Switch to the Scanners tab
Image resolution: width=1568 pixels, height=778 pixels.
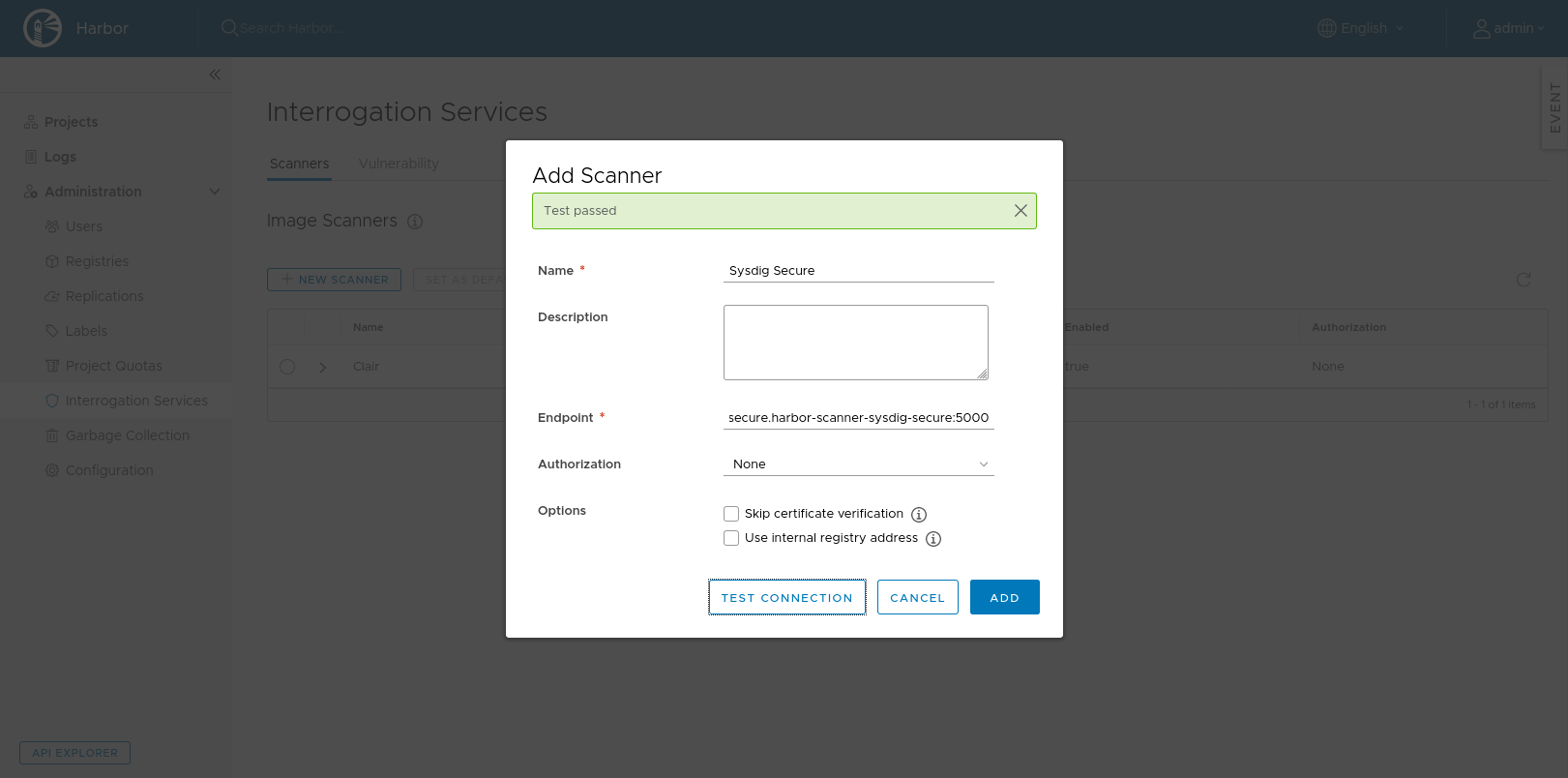click(x=299, y=164)
